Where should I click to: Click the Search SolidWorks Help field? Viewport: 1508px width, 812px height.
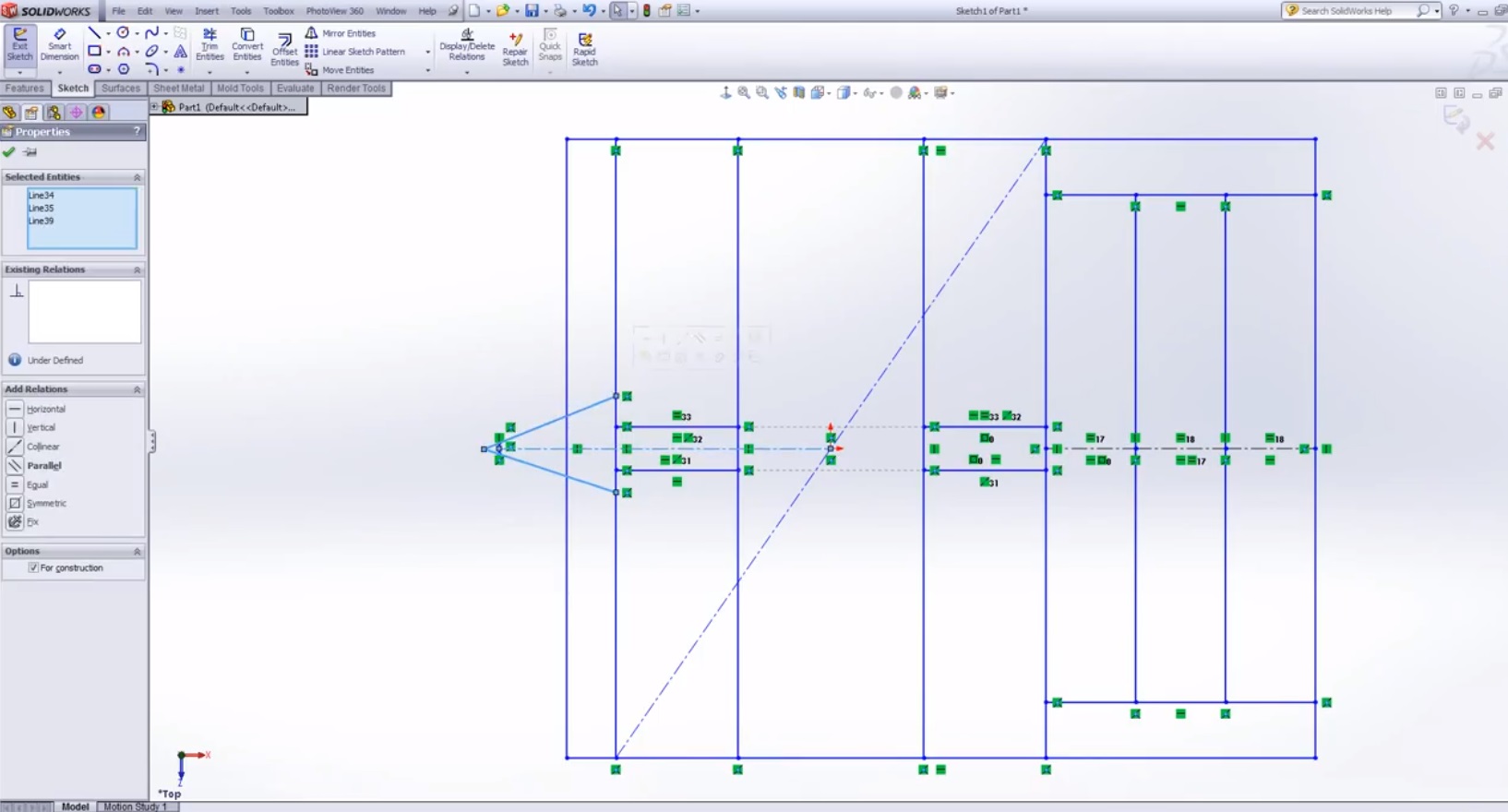point(1355,11)
